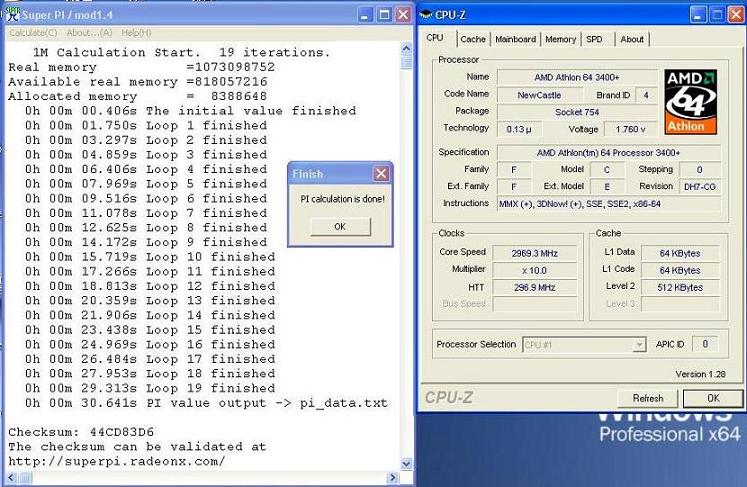Click the Refresh button in CPU-Z
The height and width of the screenshot is (487, 747).
pos(647,398)
